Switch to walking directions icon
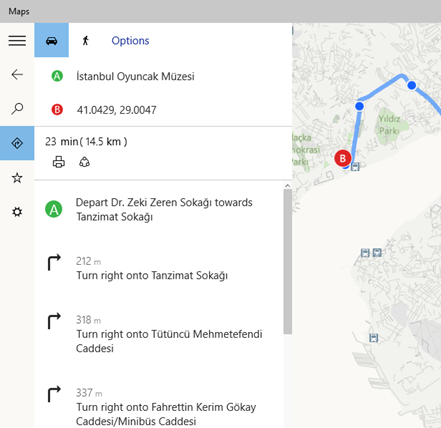Viewport: 441px width, 428px height. (86, 40)
